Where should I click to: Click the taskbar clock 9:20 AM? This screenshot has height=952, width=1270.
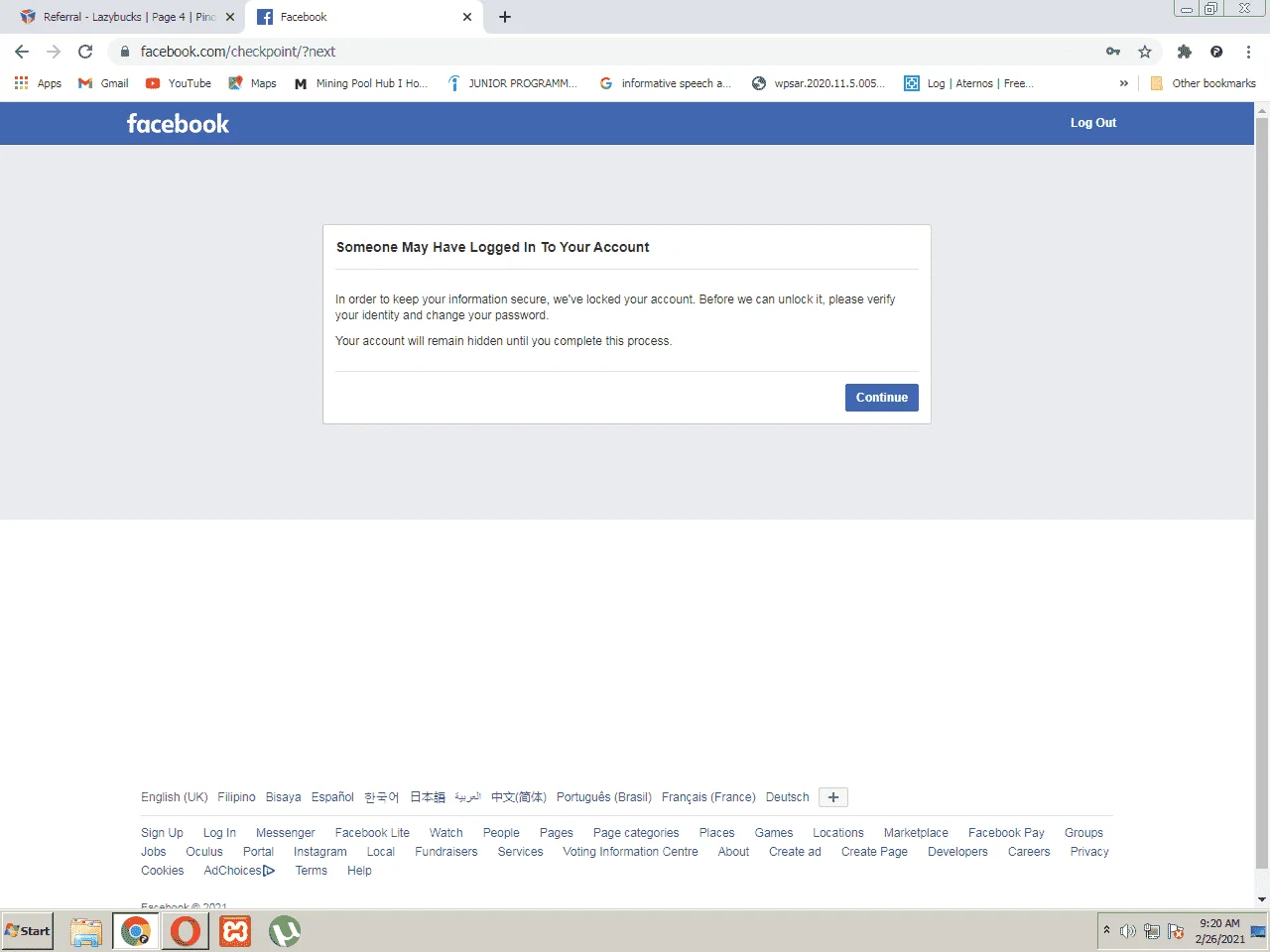(1219, 931)
